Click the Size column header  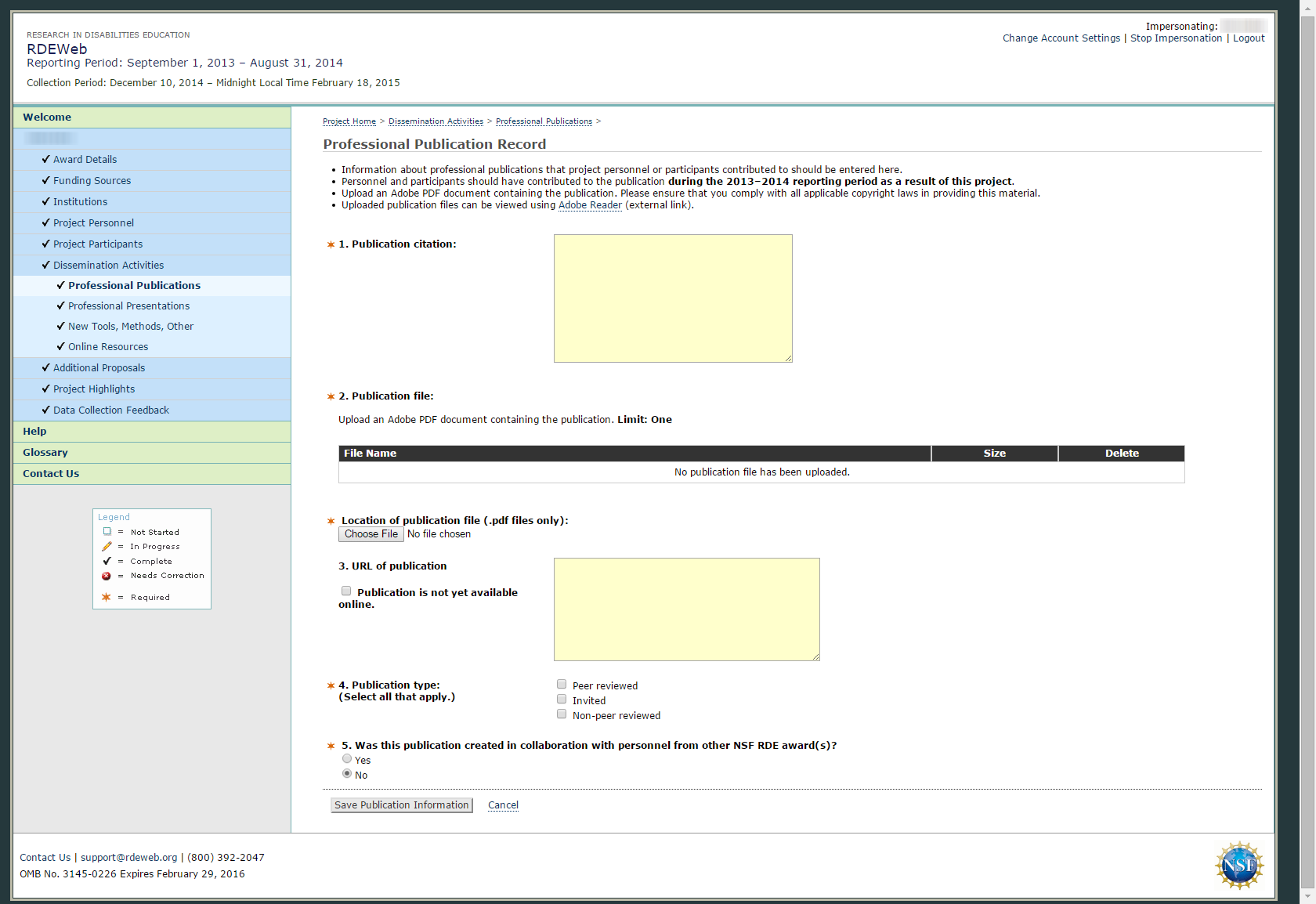995,454
